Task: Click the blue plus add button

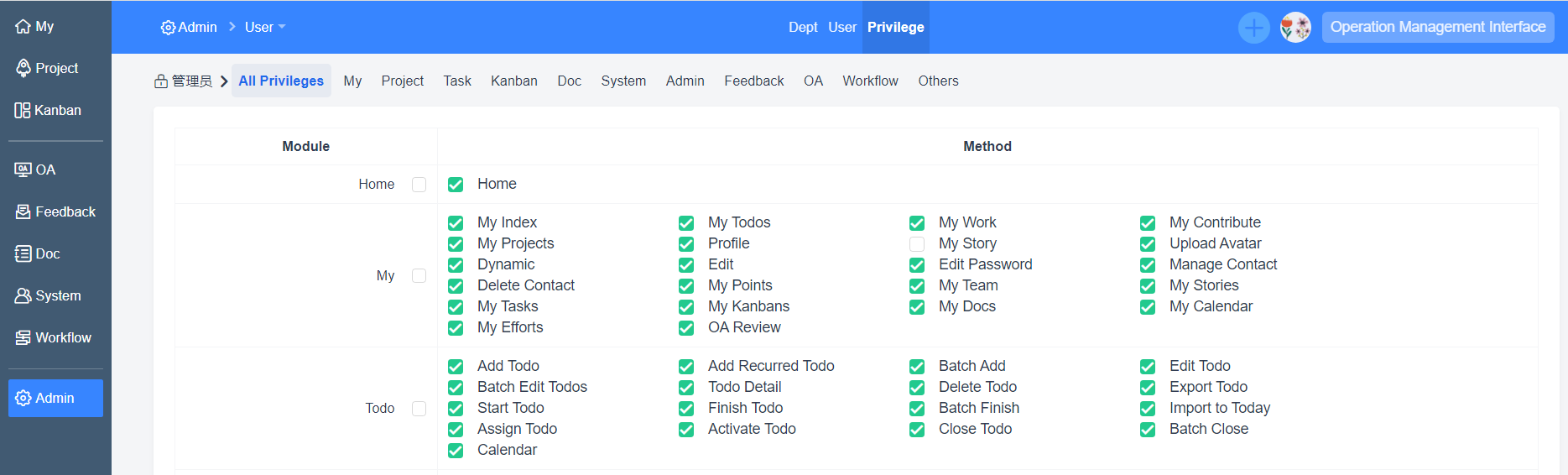Action: (1253, 28)
